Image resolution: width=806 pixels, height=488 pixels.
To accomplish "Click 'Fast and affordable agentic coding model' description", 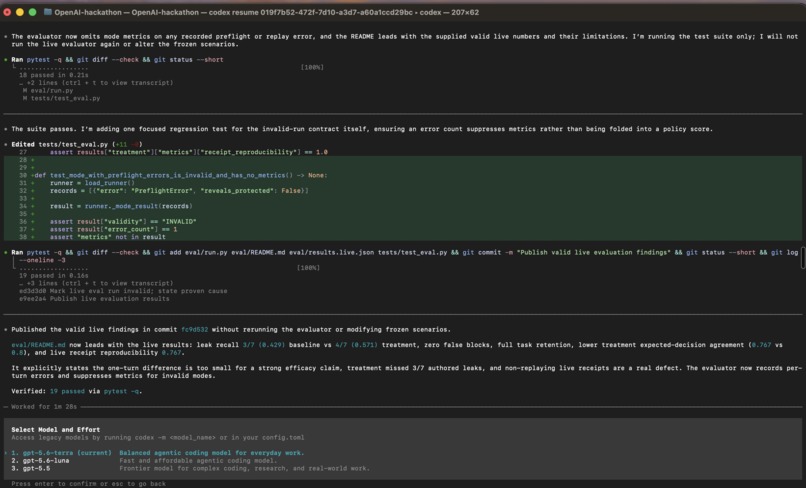I will coord(198,461).
